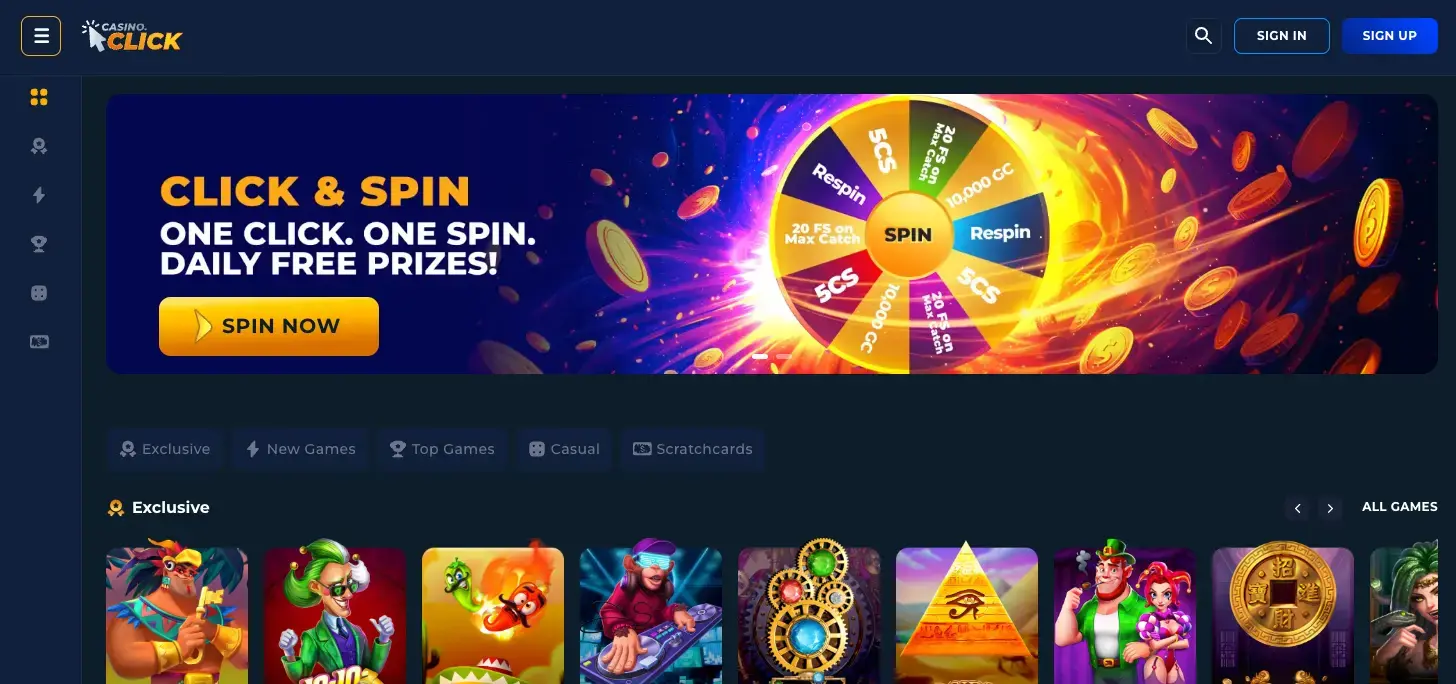Open the ALL GAMES link
This screenshot has width=1456, height=684.
coord(1399,507)
